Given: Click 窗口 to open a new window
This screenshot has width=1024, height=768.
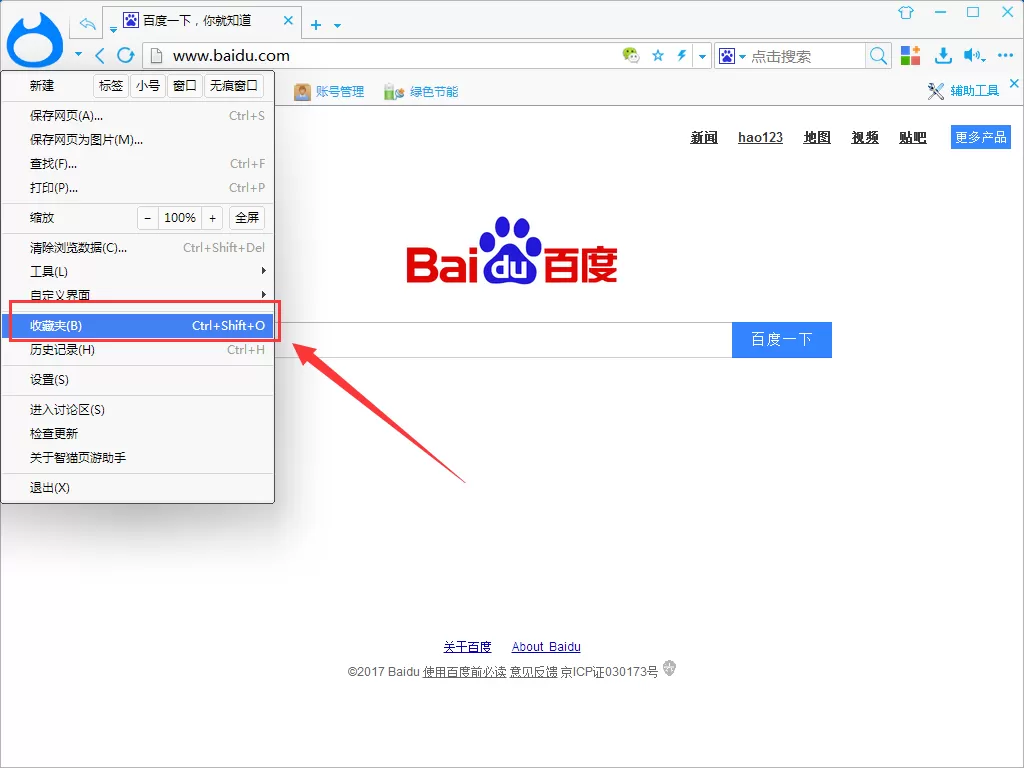Looking at the screenshot, I should (185, 86).
